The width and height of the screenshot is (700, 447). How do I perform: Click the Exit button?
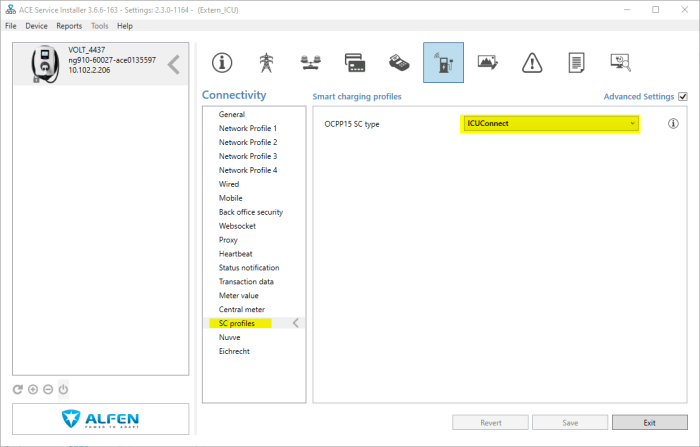tap(649, 422)
